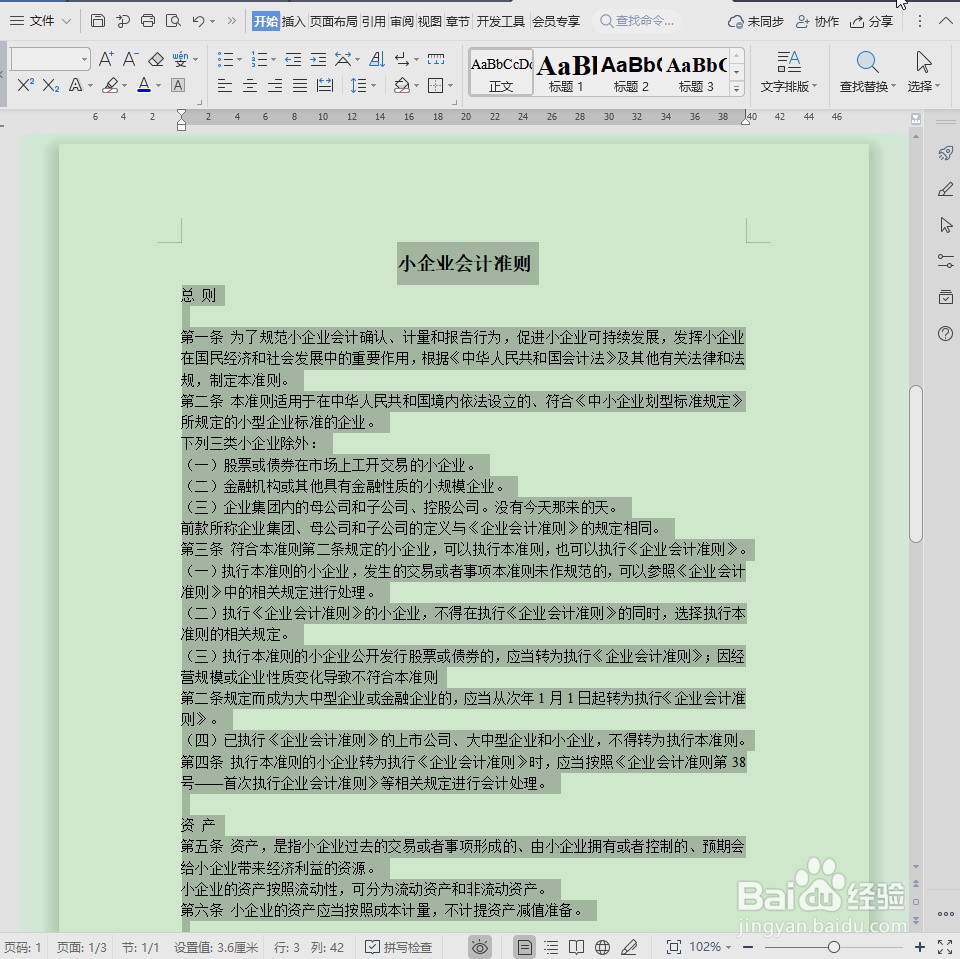Click the rocket icon in right sidebar
This screenshot has width=960, height=959.
pyautogui.click(x=945, y=153)
